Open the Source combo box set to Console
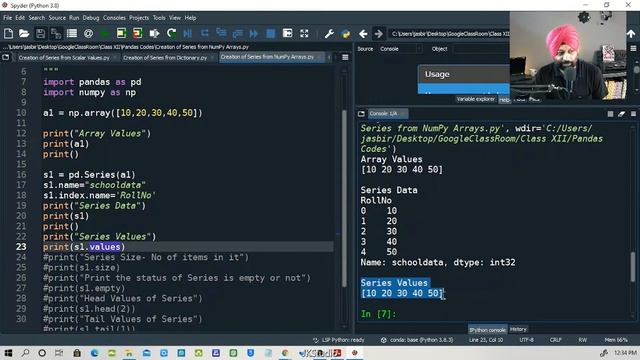The height and width of the screenshot is (360, 640). point(400,49)
